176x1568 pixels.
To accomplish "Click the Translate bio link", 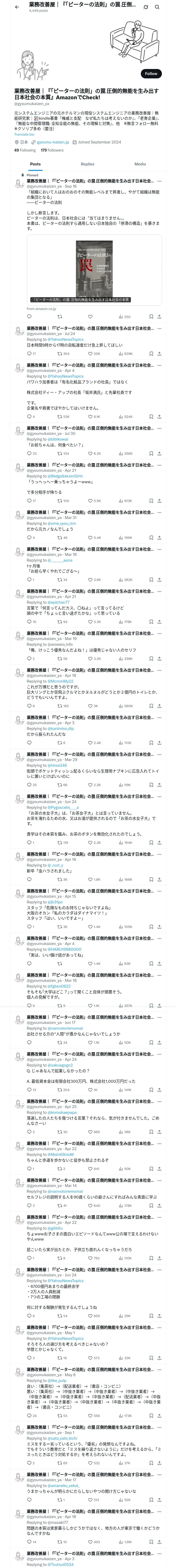I will (x=24, y=135).
